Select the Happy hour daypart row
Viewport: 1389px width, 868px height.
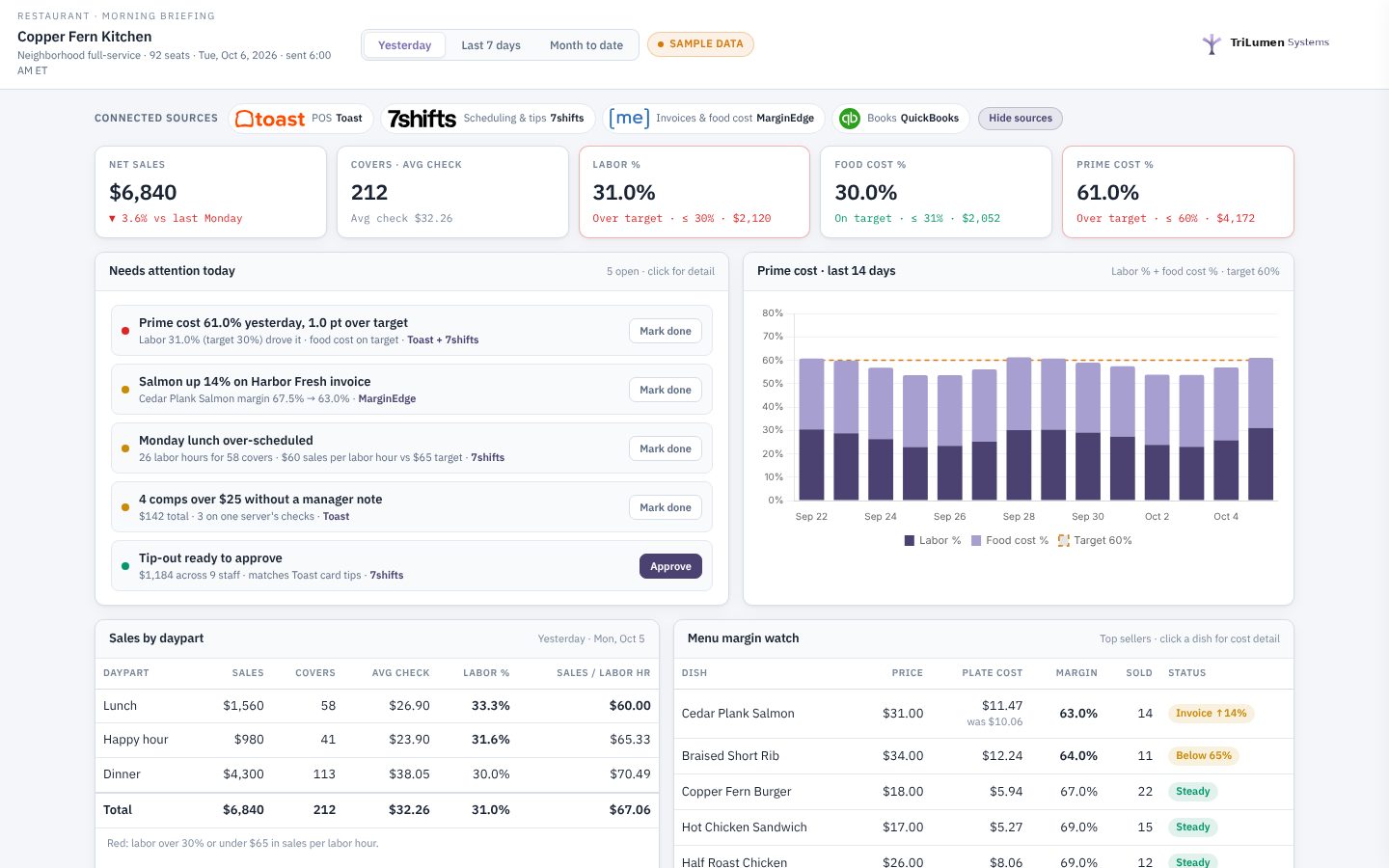[377, 740]
